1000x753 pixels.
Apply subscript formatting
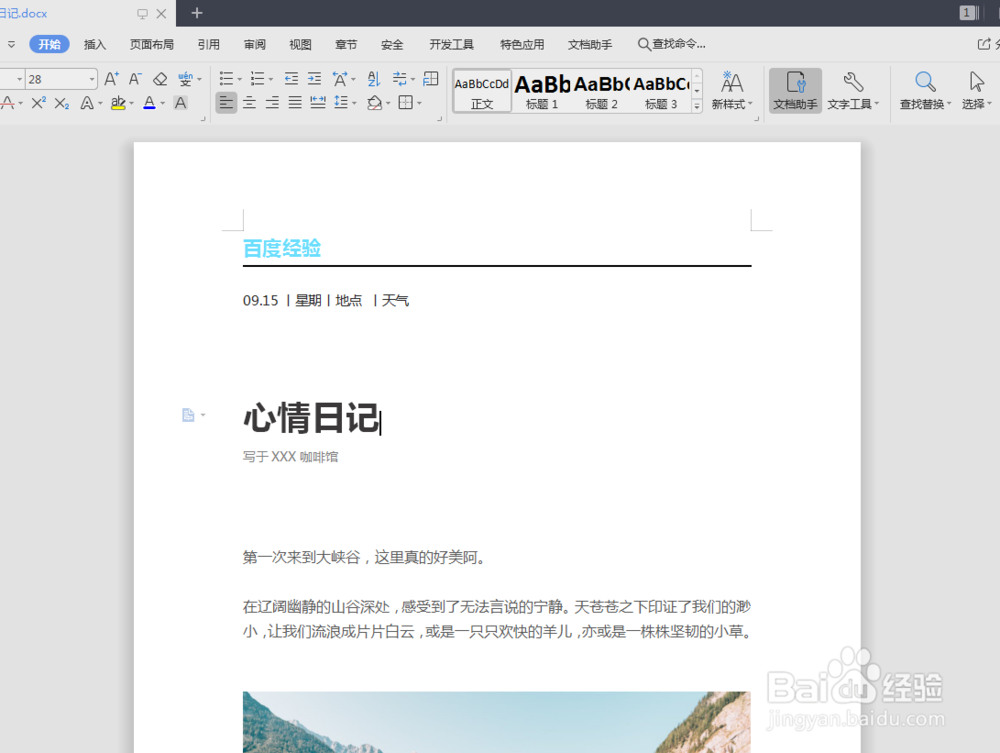pos(61,103)
